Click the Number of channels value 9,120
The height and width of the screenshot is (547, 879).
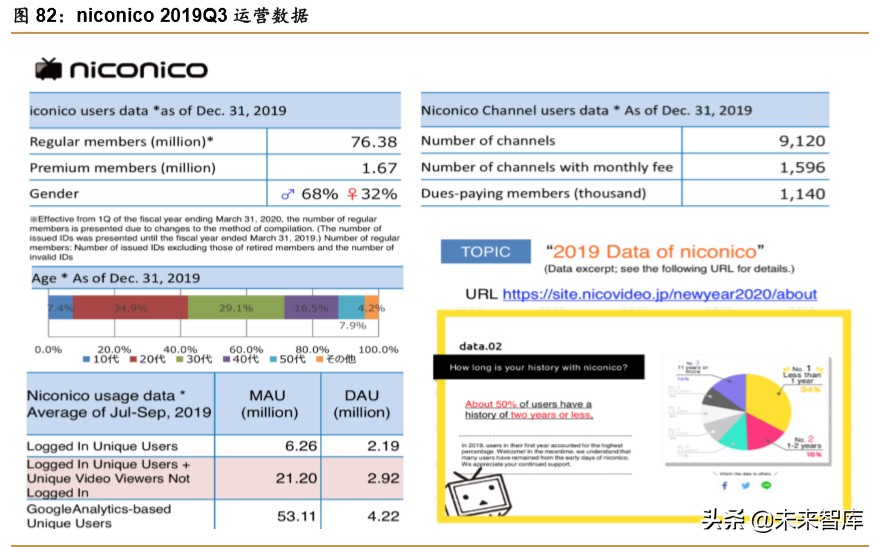(x=801, y=141)
